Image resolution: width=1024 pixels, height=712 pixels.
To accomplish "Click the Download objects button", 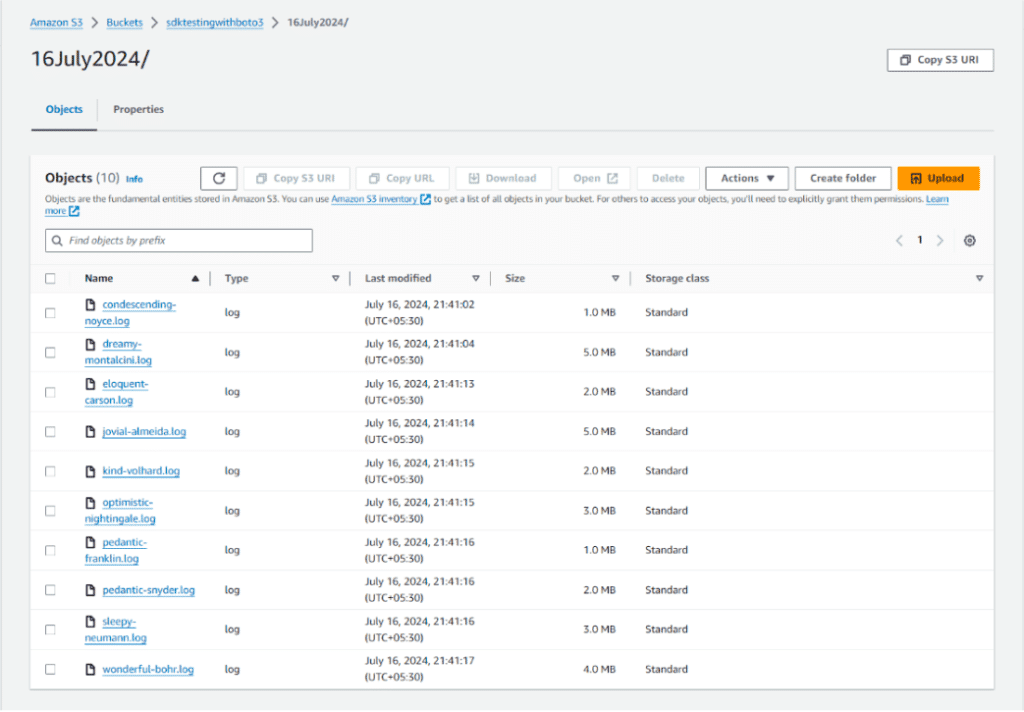I will (503, 177).
